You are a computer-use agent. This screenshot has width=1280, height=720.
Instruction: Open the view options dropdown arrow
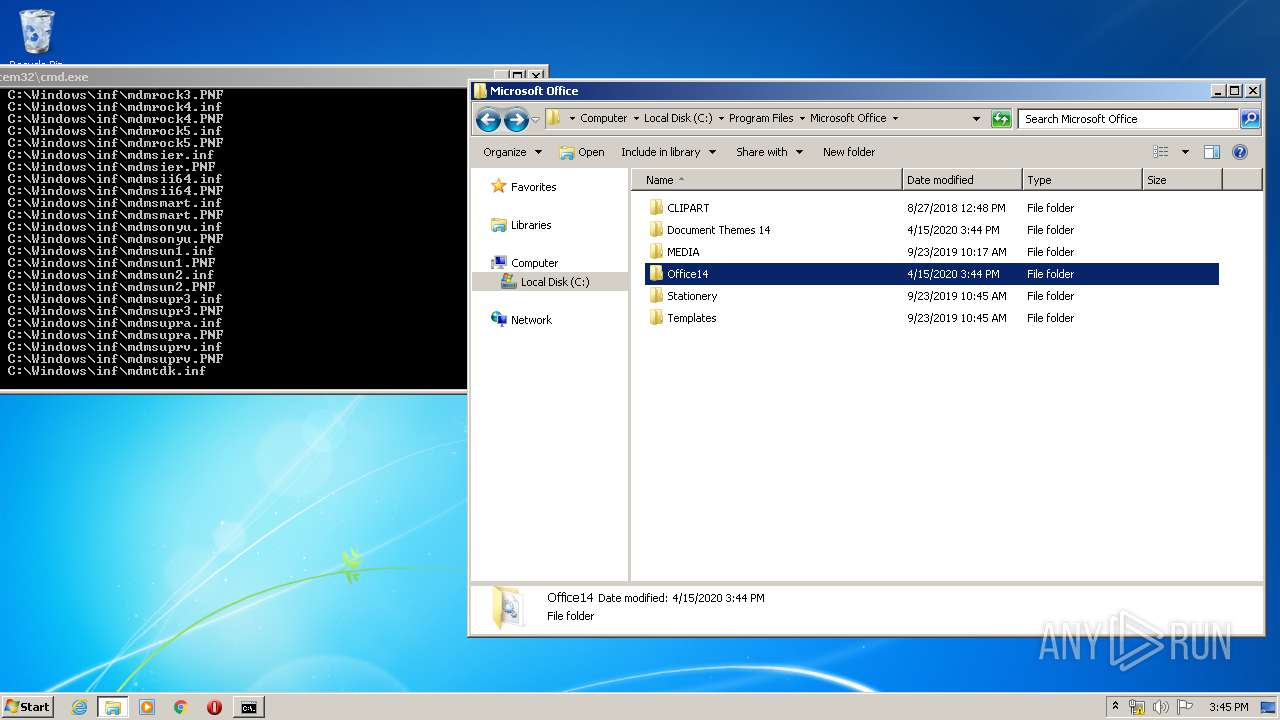tap(1185, 152)
